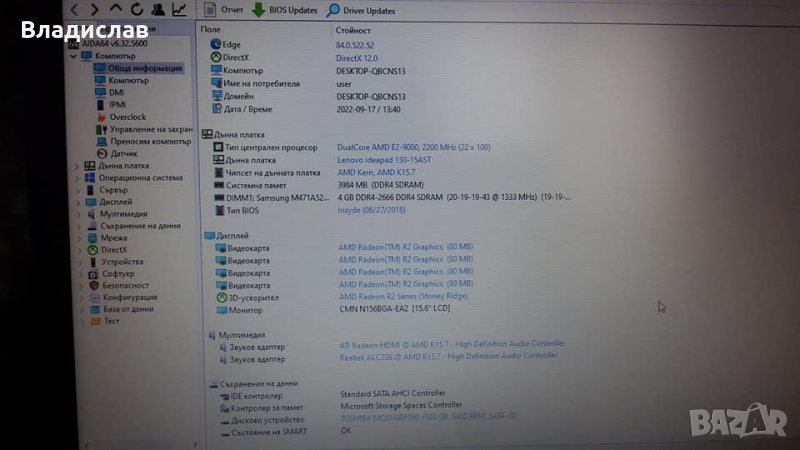Go up one level with Up arrow
The image size is (800, 450).
point(114,10)
